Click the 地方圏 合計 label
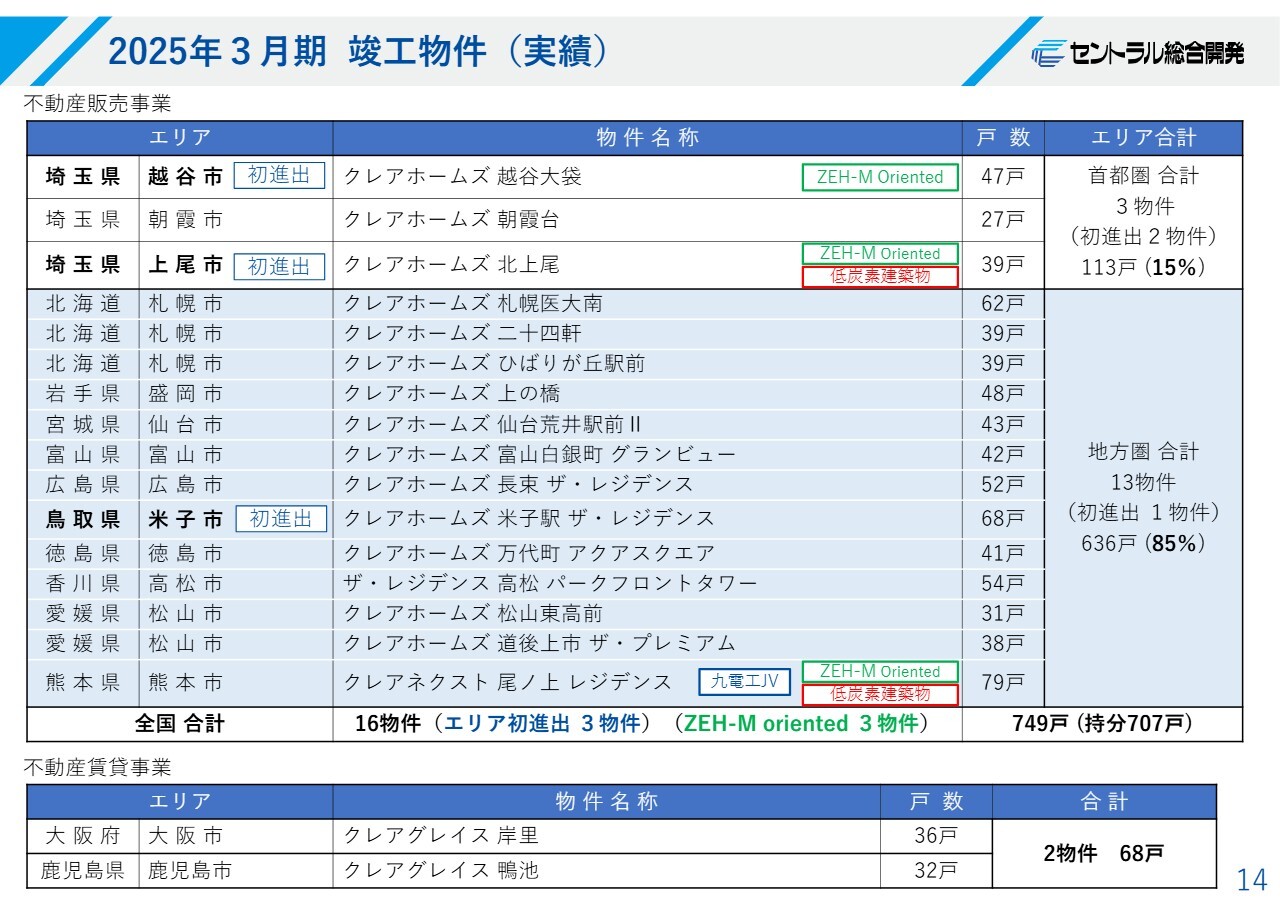Image resolution: width=1280 pixels, height=904 pixels. 1143,452
